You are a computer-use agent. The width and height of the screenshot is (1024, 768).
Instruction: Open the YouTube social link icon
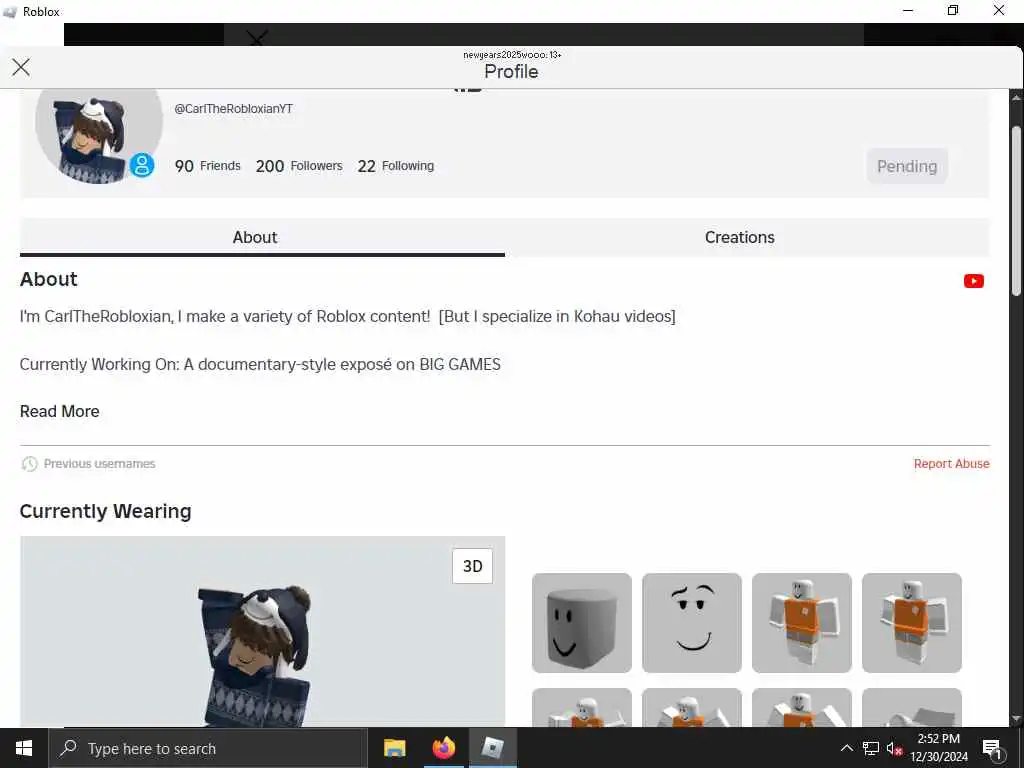pyautogui.click(x=973, y=281)
